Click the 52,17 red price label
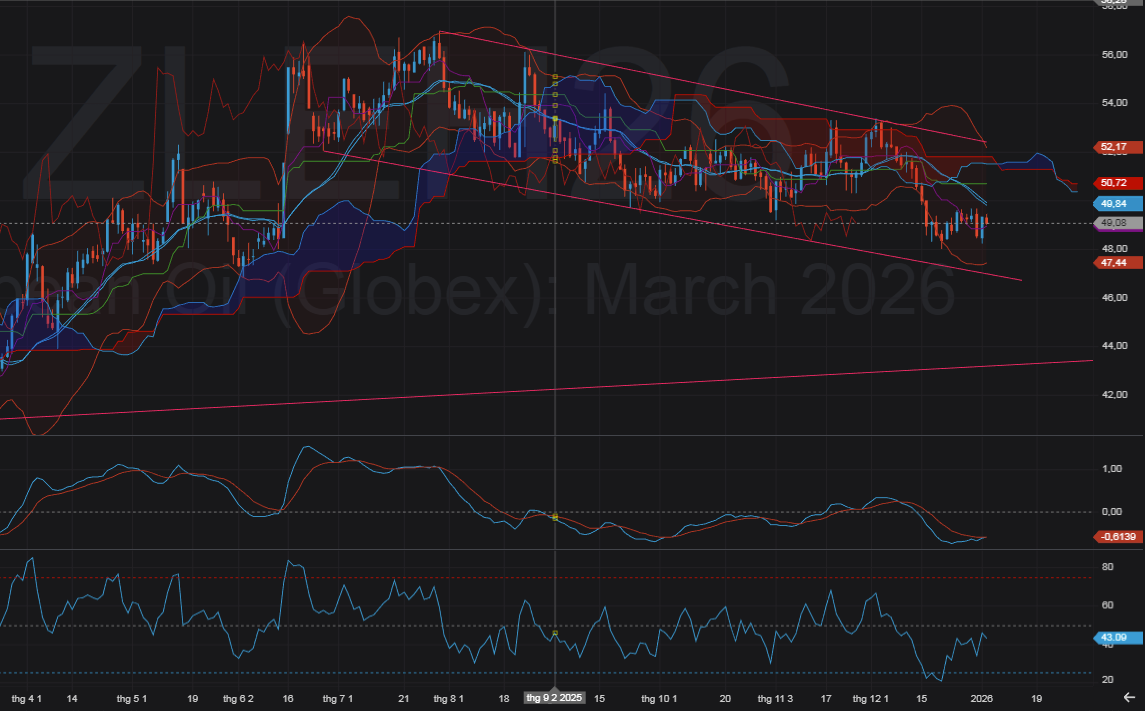 (x=1113, y=147)
